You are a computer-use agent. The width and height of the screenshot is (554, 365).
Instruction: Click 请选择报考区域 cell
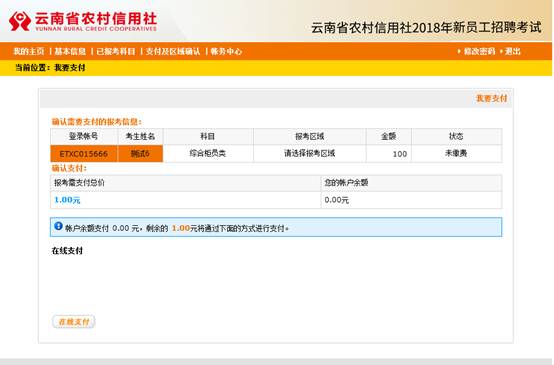coord(310,154)
